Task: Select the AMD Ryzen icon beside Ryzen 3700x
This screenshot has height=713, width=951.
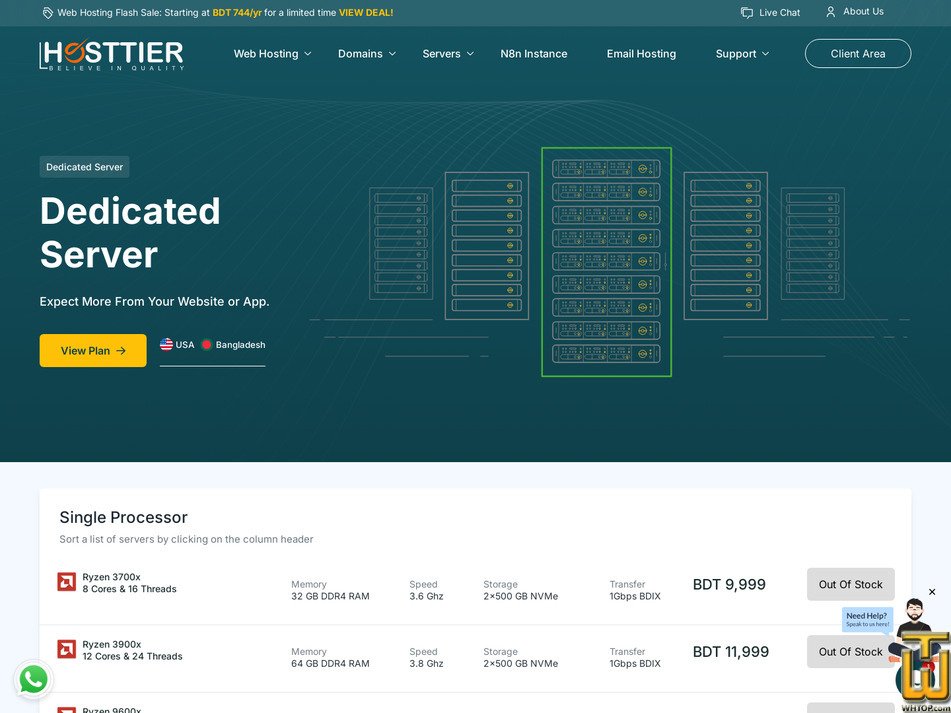Action: 66,581
